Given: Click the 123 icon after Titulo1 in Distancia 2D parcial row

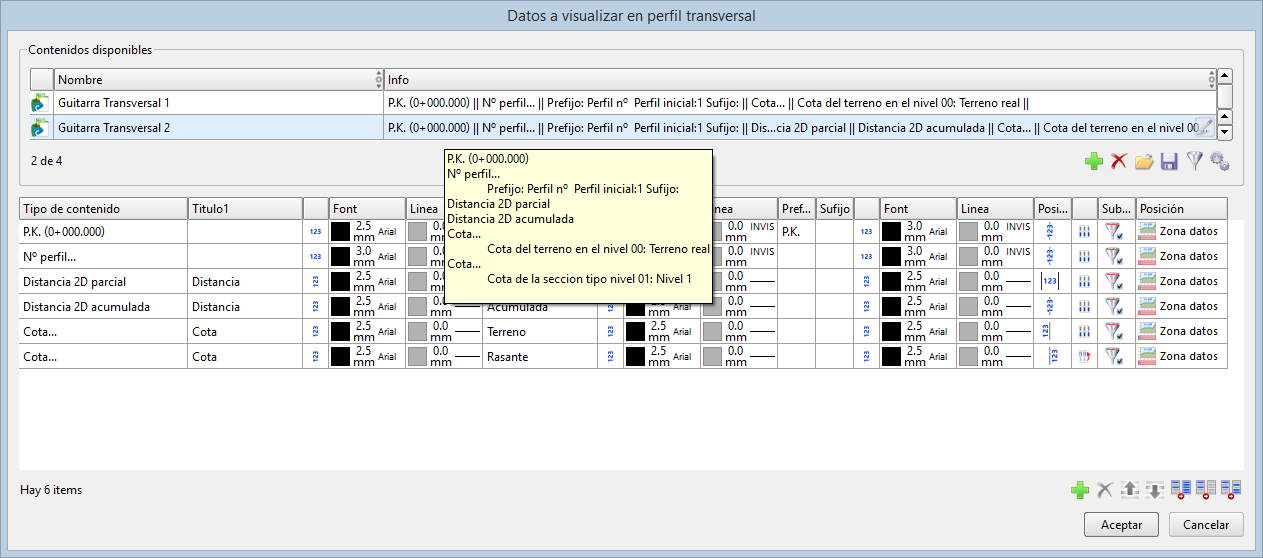Looking at the screenshot, I should (315, 281).
